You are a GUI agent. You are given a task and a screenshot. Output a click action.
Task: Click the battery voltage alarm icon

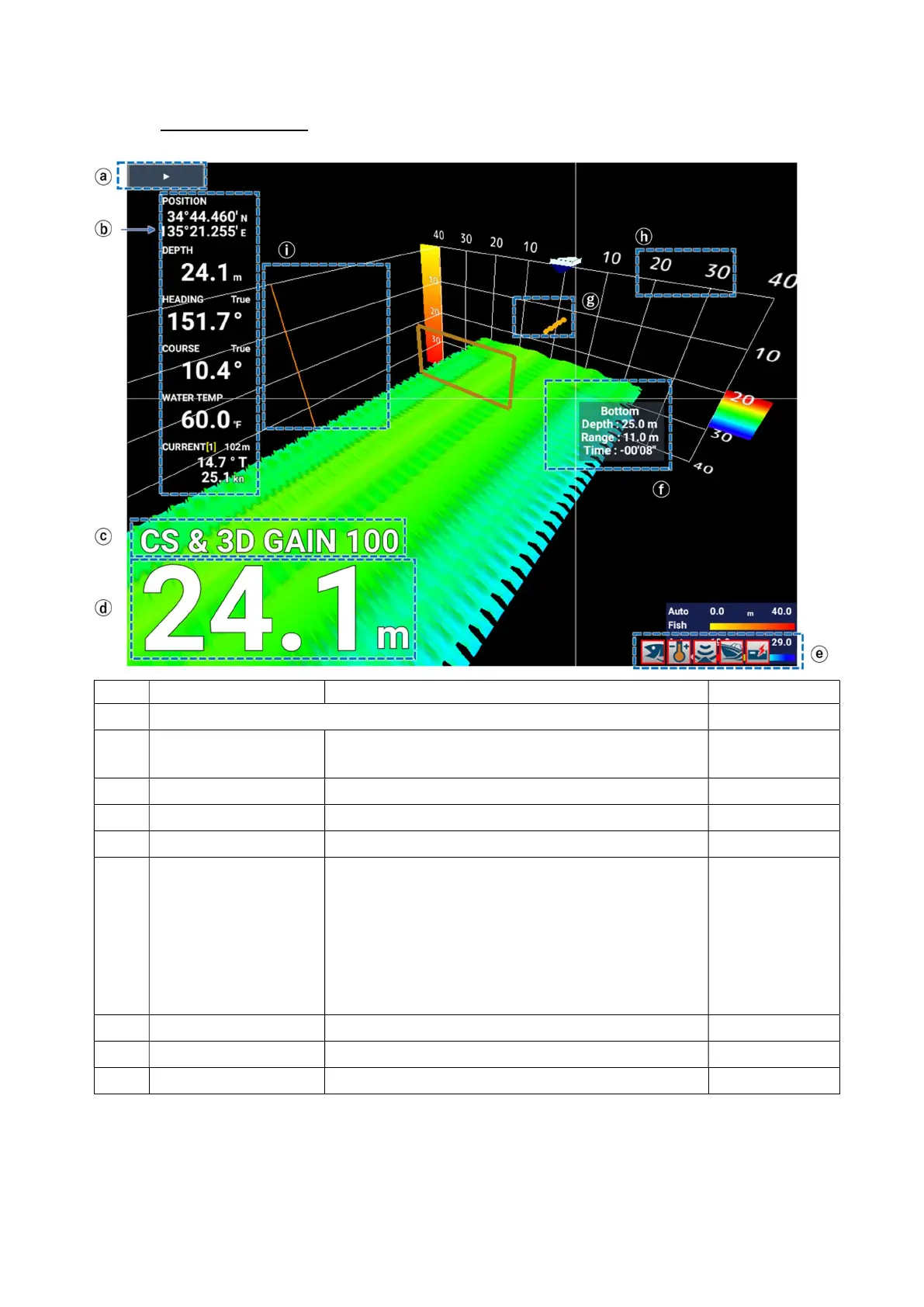tap(757, 652)
